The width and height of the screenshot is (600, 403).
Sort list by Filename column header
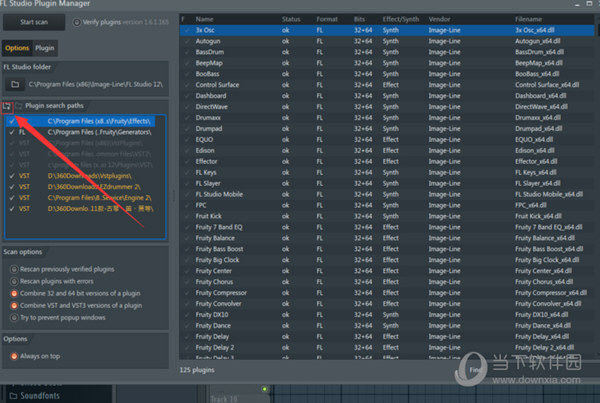tap(528, 19)
